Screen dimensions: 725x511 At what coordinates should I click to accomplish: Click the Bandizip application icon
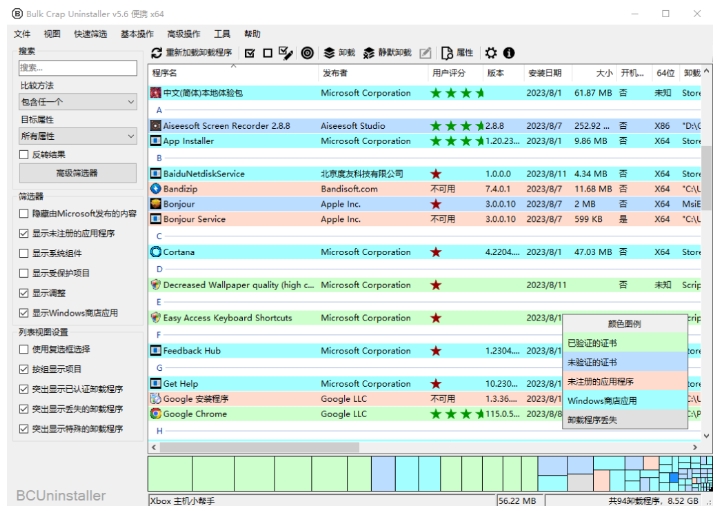pos(156,189)
